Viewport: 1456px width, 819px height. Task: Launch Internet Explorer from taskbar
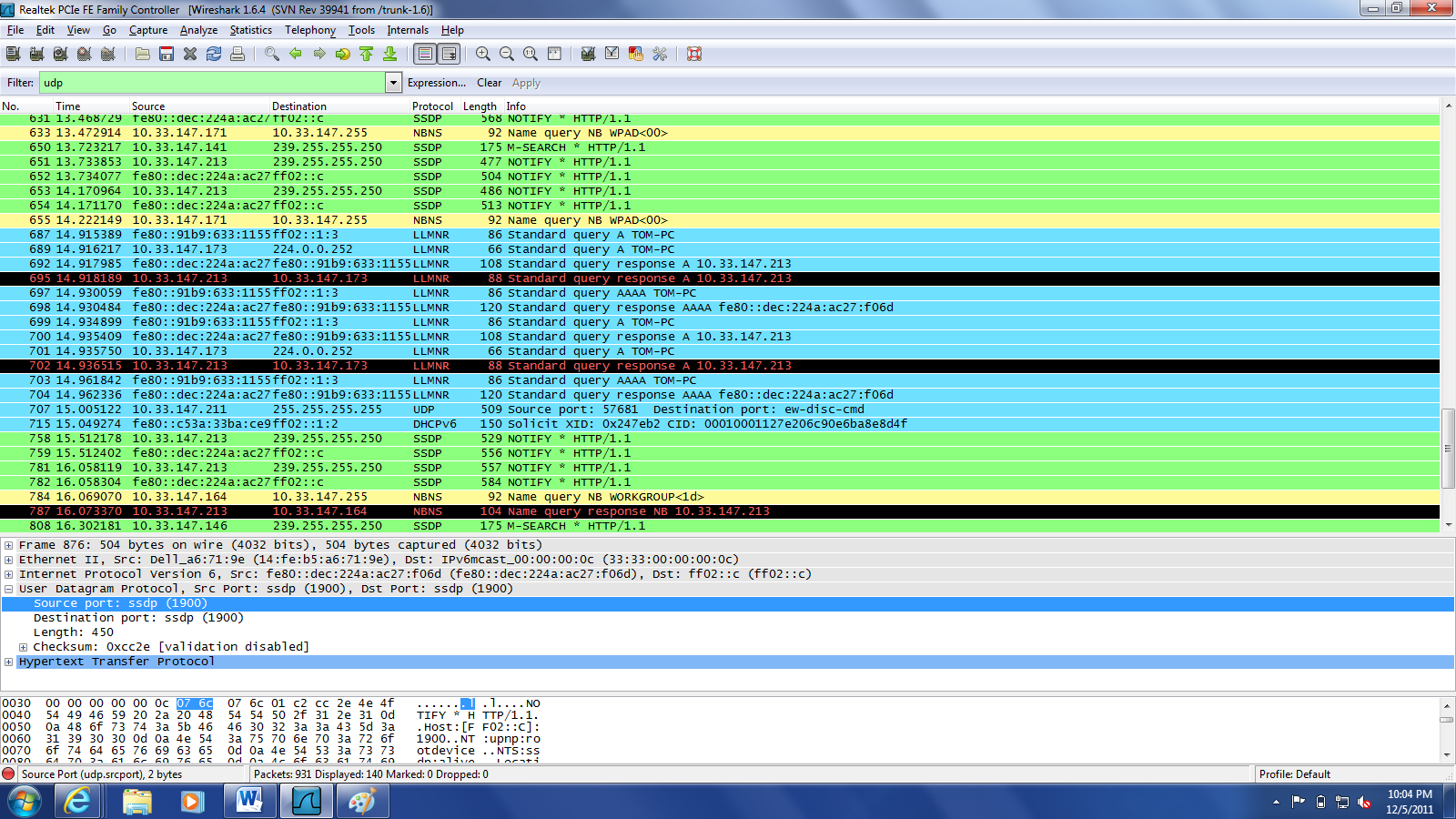78,802
